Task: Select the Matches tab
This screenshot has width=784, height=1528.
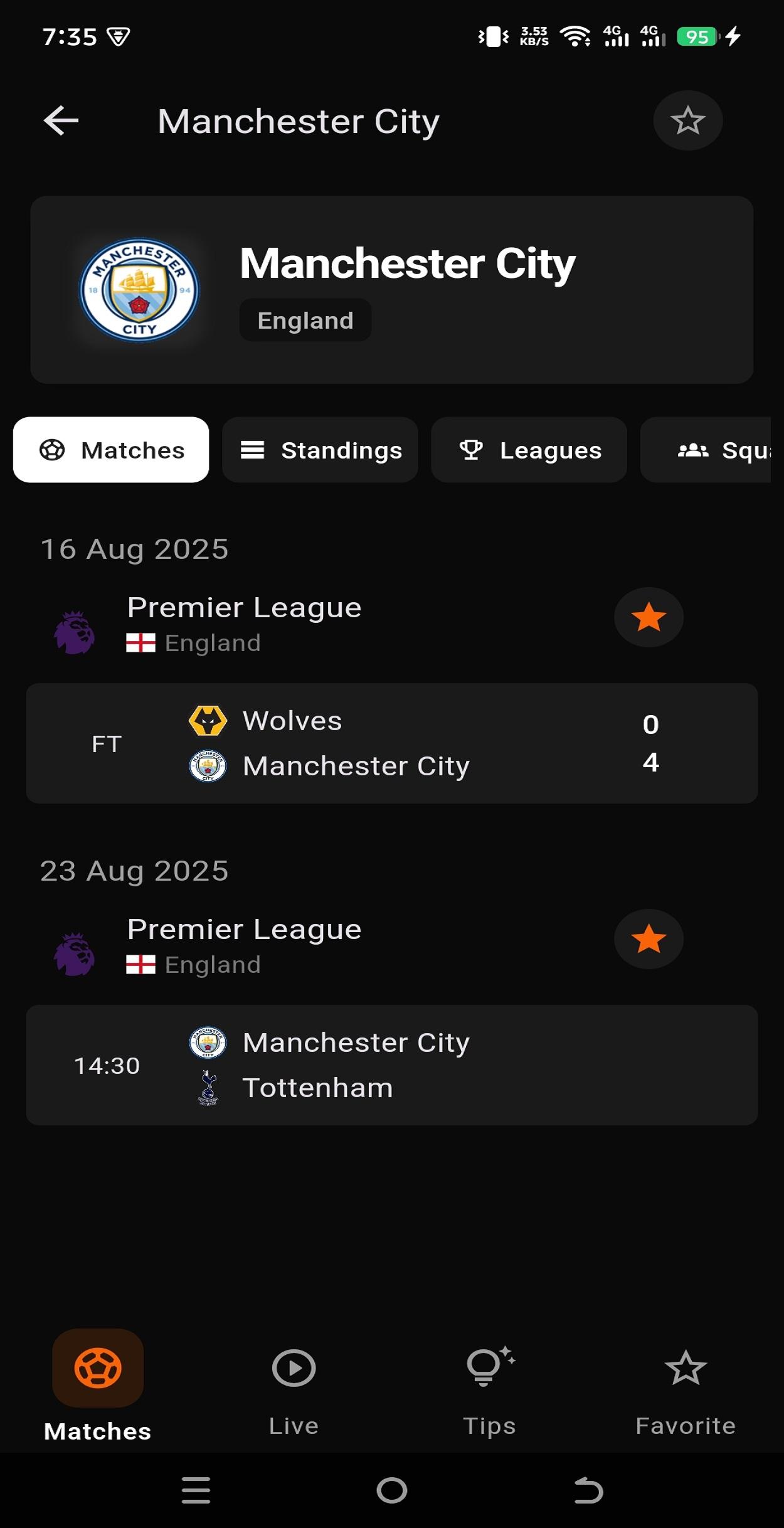Action: click(x=111, y=450)
